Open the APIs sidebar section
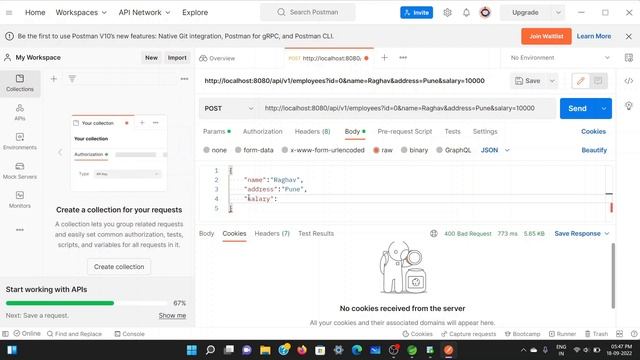Image resolution: width=640 pixels, height=360 pixels. pos(20,112)
